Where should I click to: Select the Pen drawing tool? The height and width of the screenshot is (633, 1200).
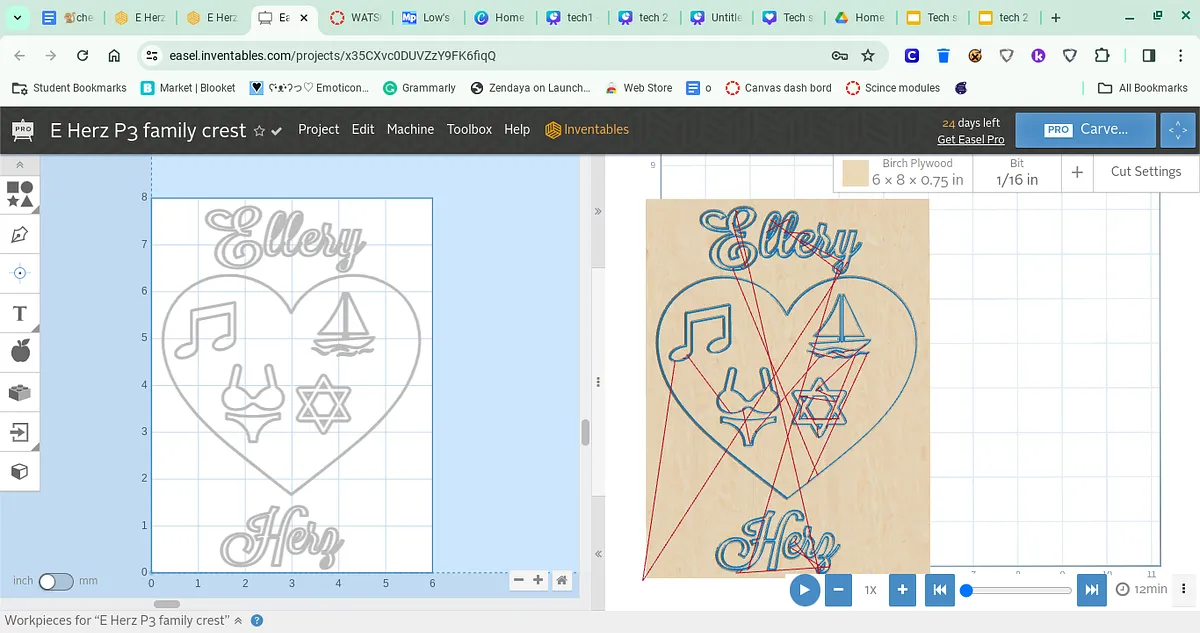coord(19,235)
